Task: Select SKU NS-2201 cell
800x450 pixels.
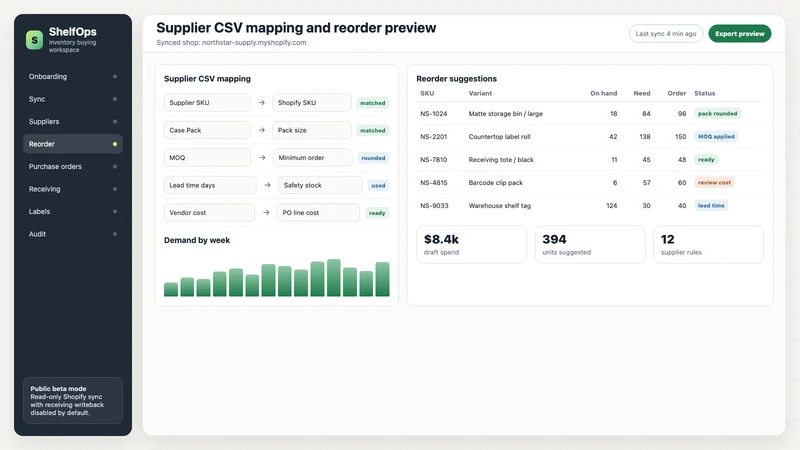Action: pos(434,137)
